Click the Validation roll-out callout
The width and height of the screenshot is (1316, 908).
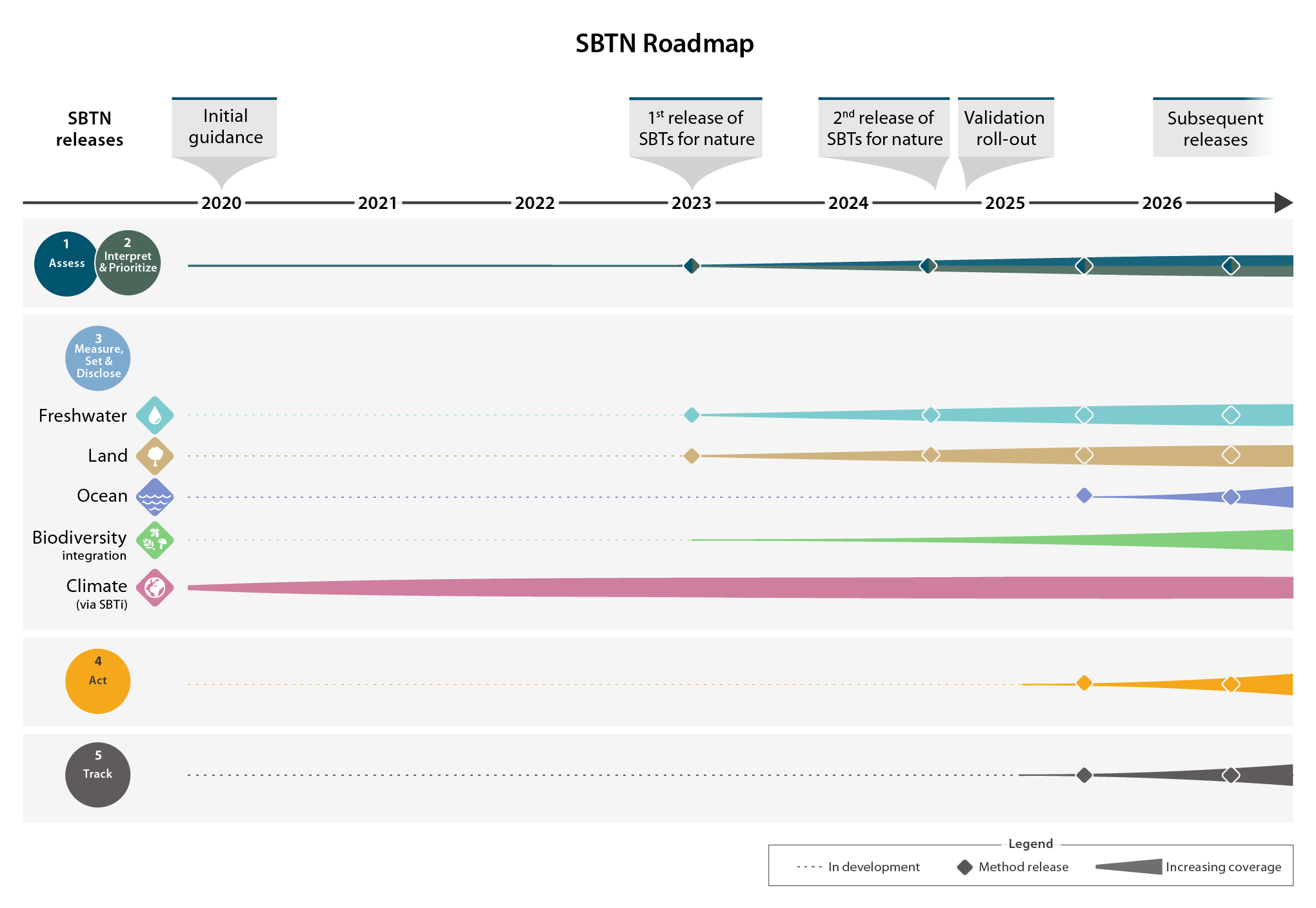click(1005, 128)
